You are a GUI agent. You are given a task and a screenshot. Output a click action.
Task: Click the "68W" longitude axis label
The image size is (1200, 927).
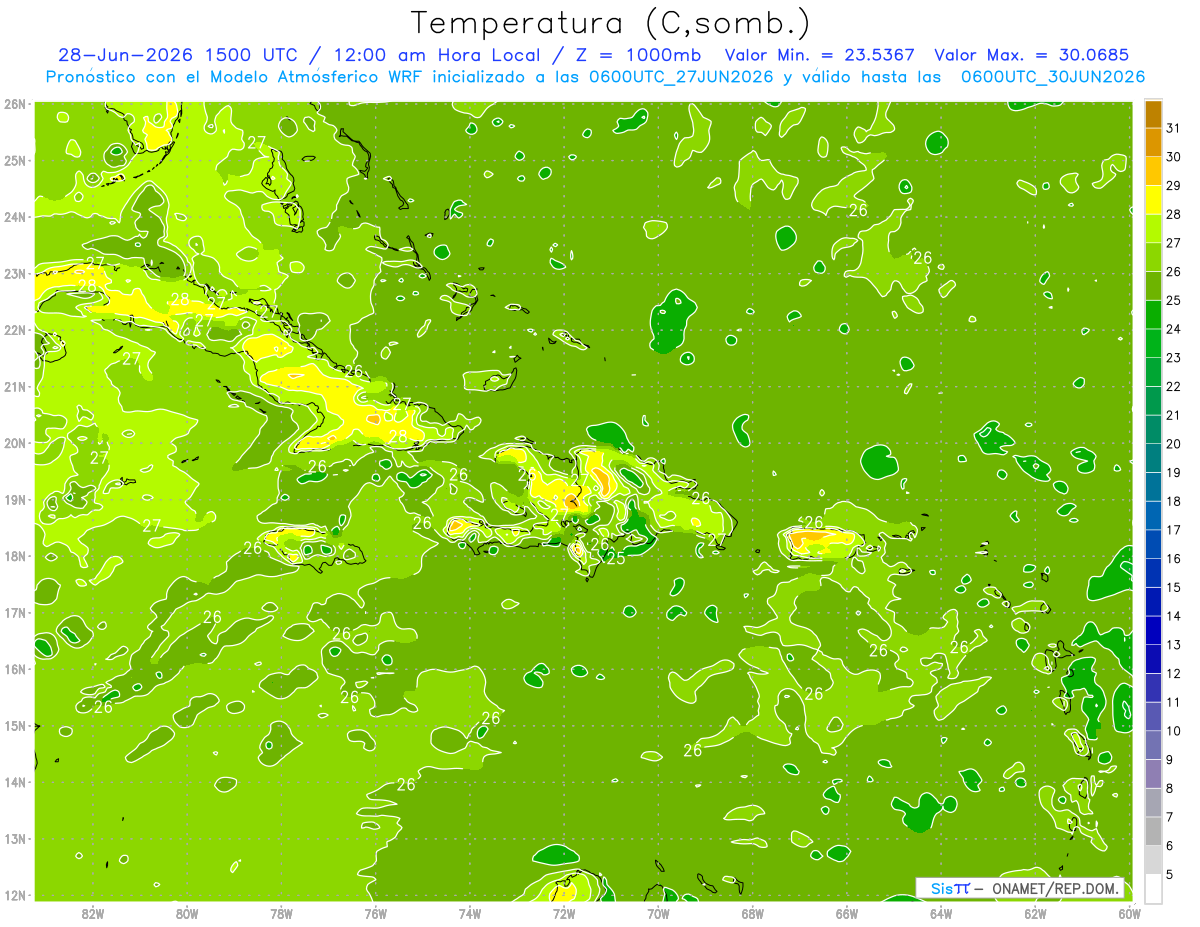coord(753,913)
